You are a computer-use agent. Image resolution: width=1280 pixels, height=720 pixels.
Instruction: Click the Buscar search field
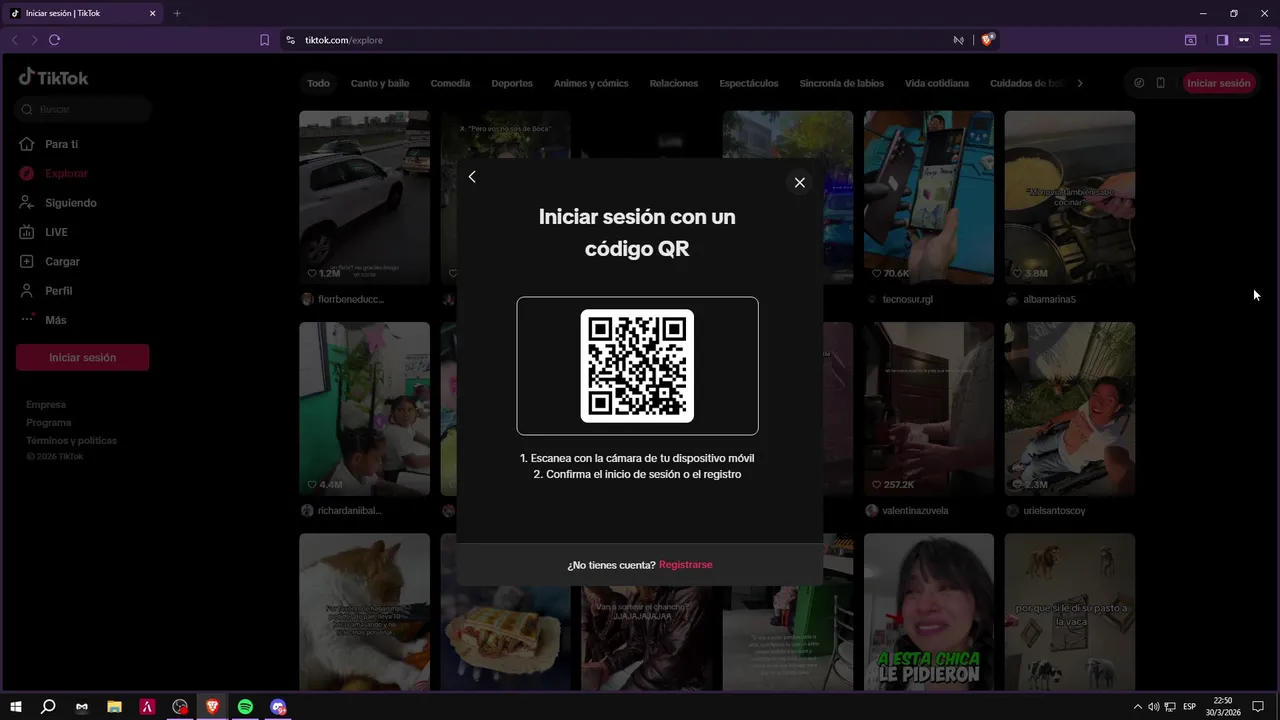pos(83,109)
